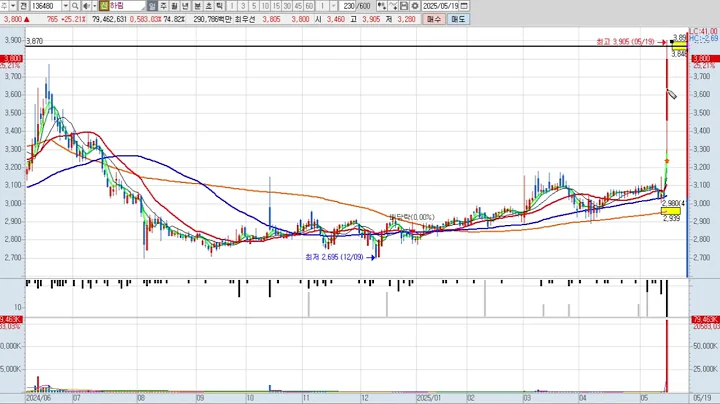Select the weekly 주 chart period
This screenshot has height=404, width=720.
(x=163, y=6)
